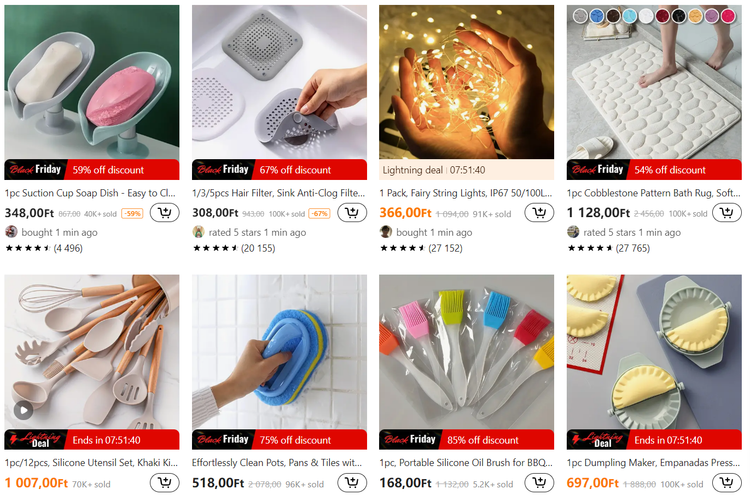Viewport: 750px width, 495px height.
Task: Pick the pink bath rug color swatch
Action: click(x=728, y=16)
